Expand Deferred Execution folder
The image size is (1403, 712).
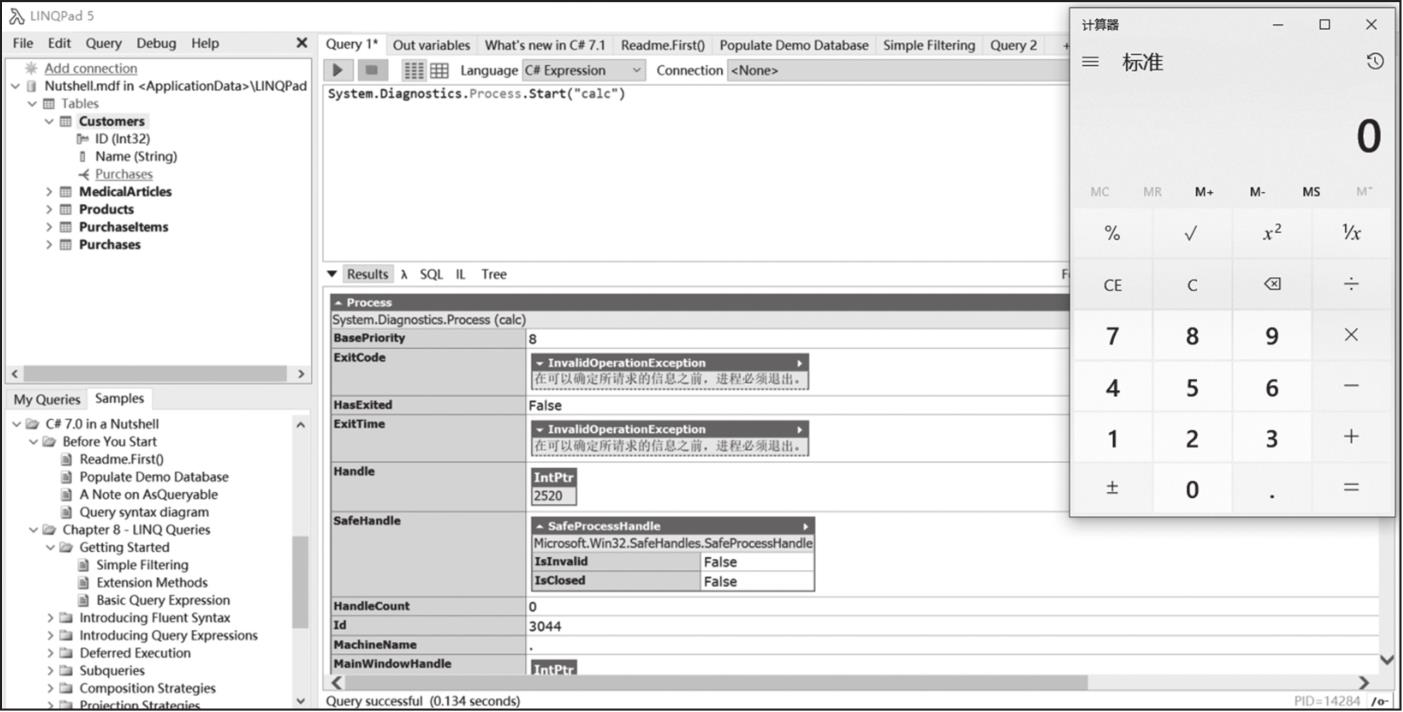50,653
